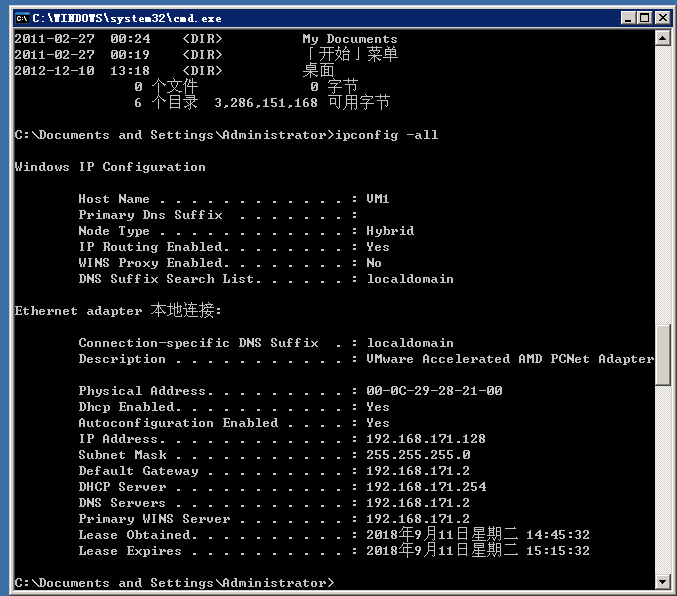Click the Primary Dns Suffix label

(150, 215)
